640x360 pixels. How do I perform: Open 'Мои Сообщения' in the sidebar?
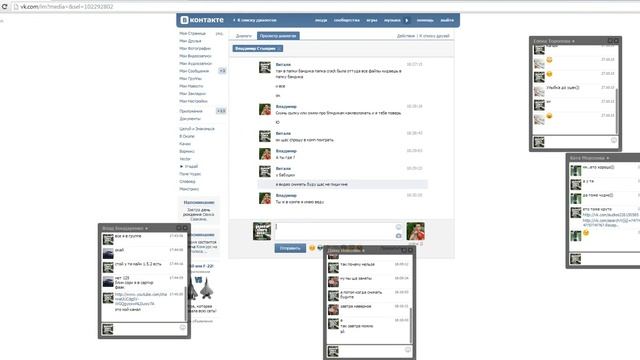click(194, 71)
